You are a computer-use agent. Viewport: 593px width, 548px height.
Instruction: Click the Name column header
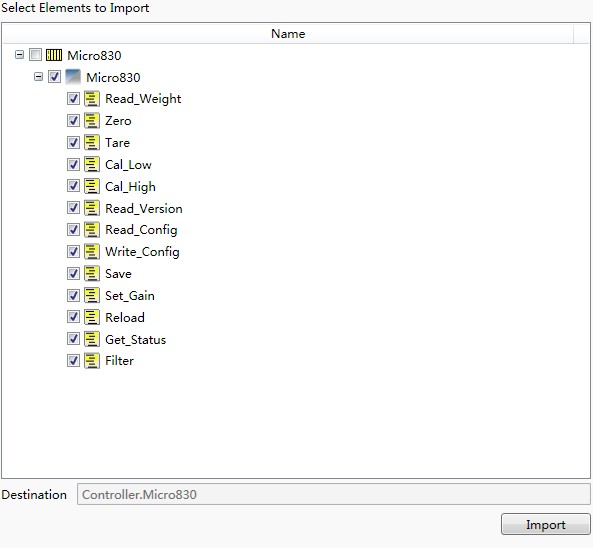point(288,34)
